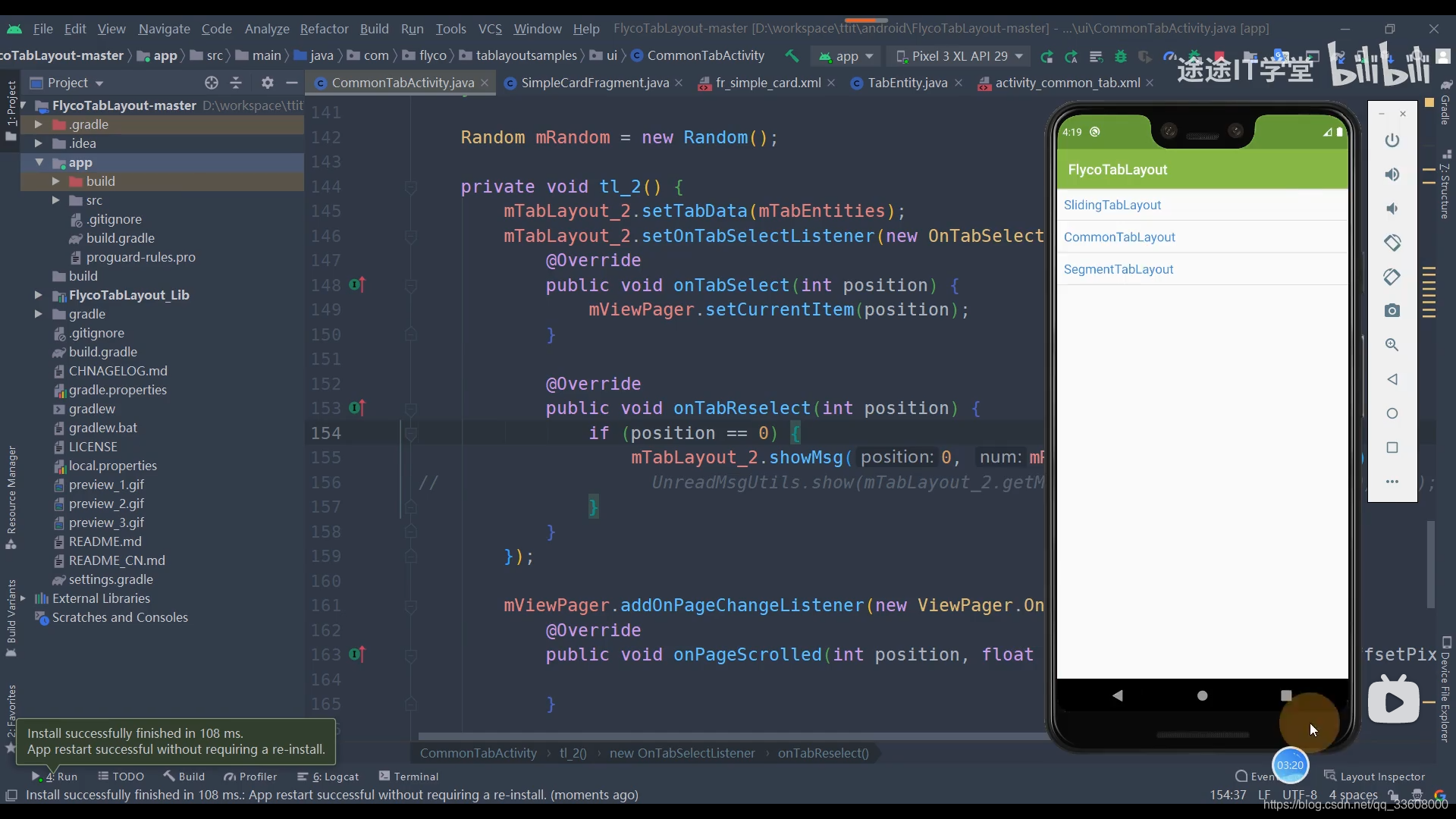Viewport: 1456px width, 819px height.
Task: Click the emulator toolbar Back triangle
Action: click(1392, 379)
